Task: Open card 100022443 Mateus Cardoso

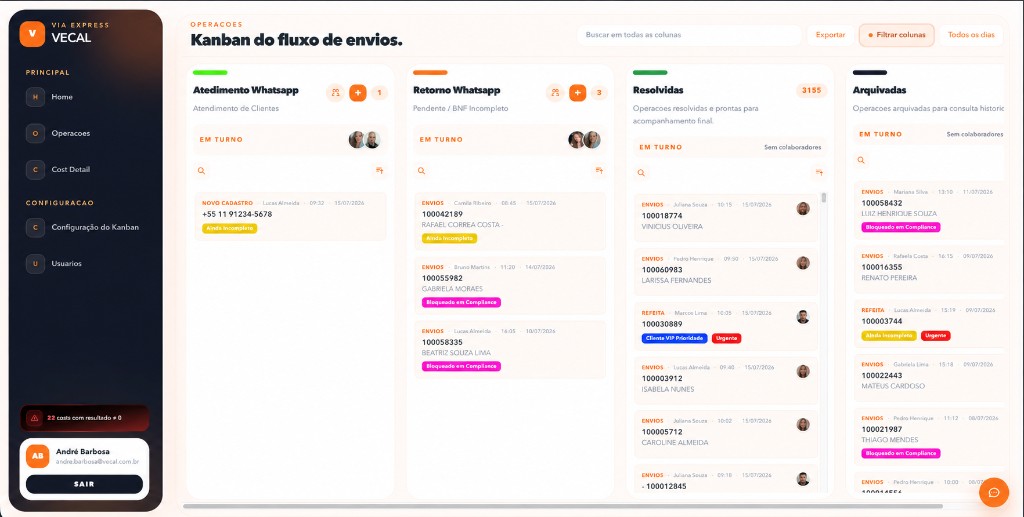Action: [x=930, y=376]
